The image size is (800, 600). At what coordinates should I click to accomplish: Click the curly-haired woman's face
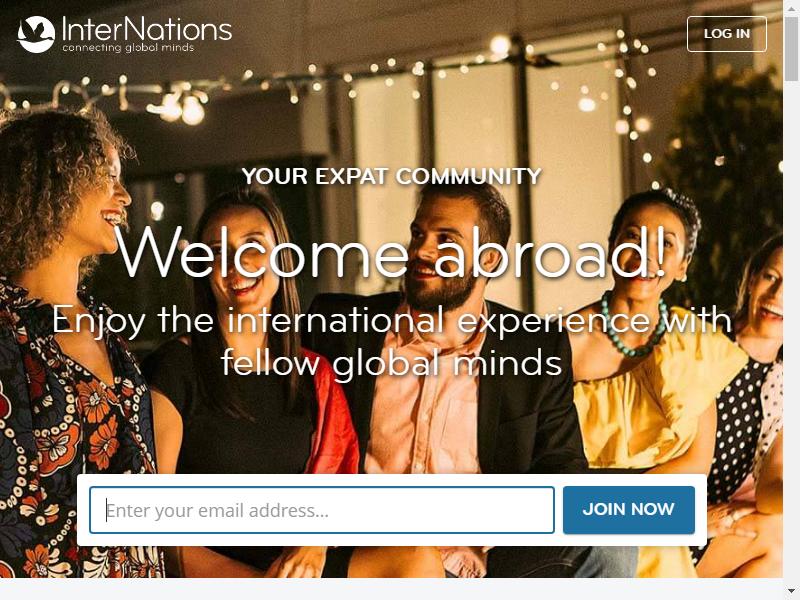110,204
